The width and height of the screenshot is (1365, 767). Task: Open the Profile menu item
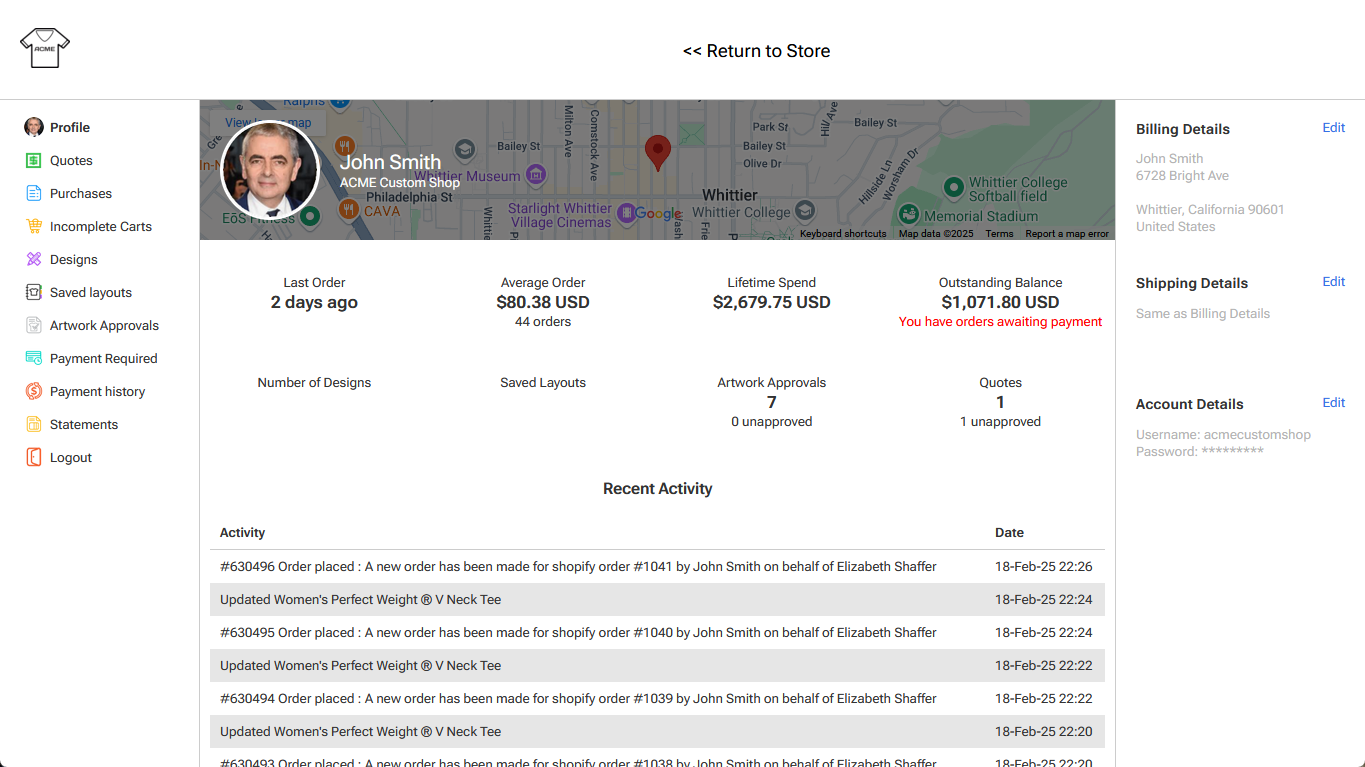(70, 128)
